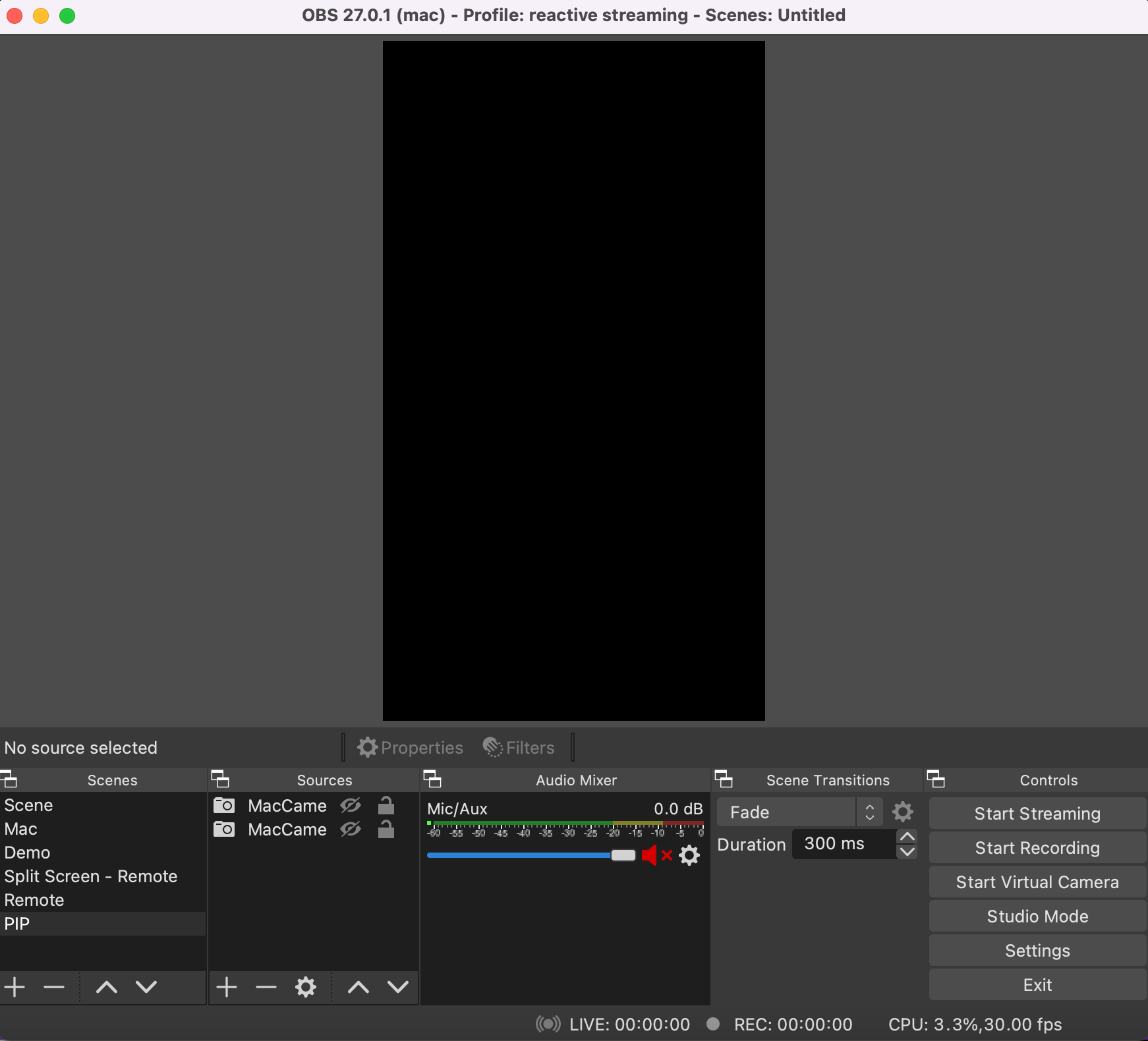Click the CPU 3.3%, 30.00 fps status
The height and width of the screenshot is (1041, 1148).
click(975, 1024)
